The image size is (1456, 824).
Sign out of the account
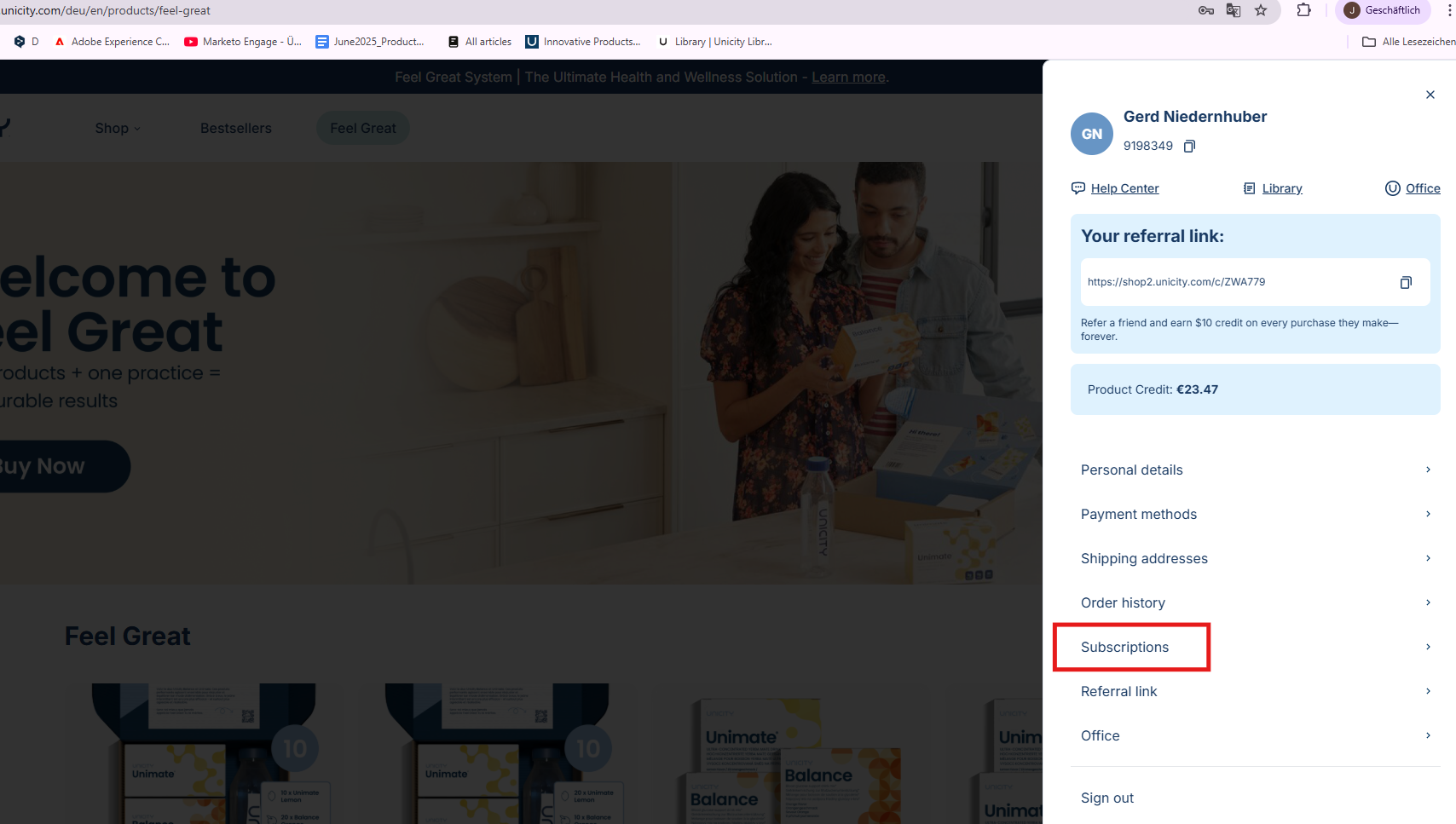point(1106,798)
